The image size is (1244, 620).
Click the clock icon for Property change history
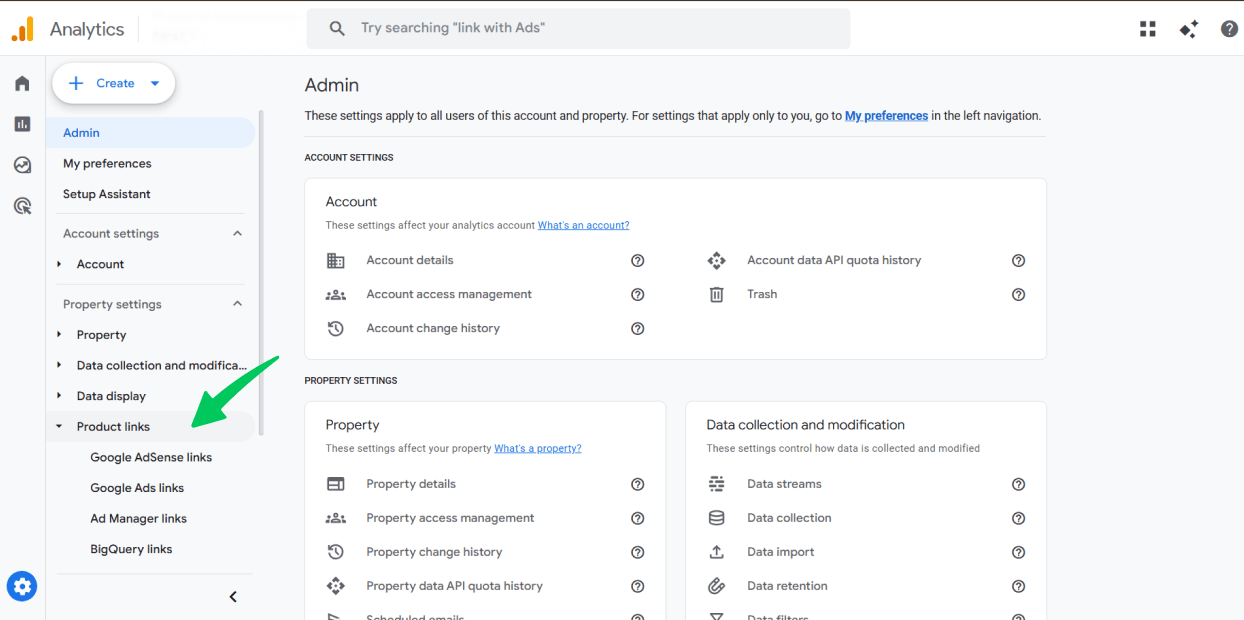(336, 552)
